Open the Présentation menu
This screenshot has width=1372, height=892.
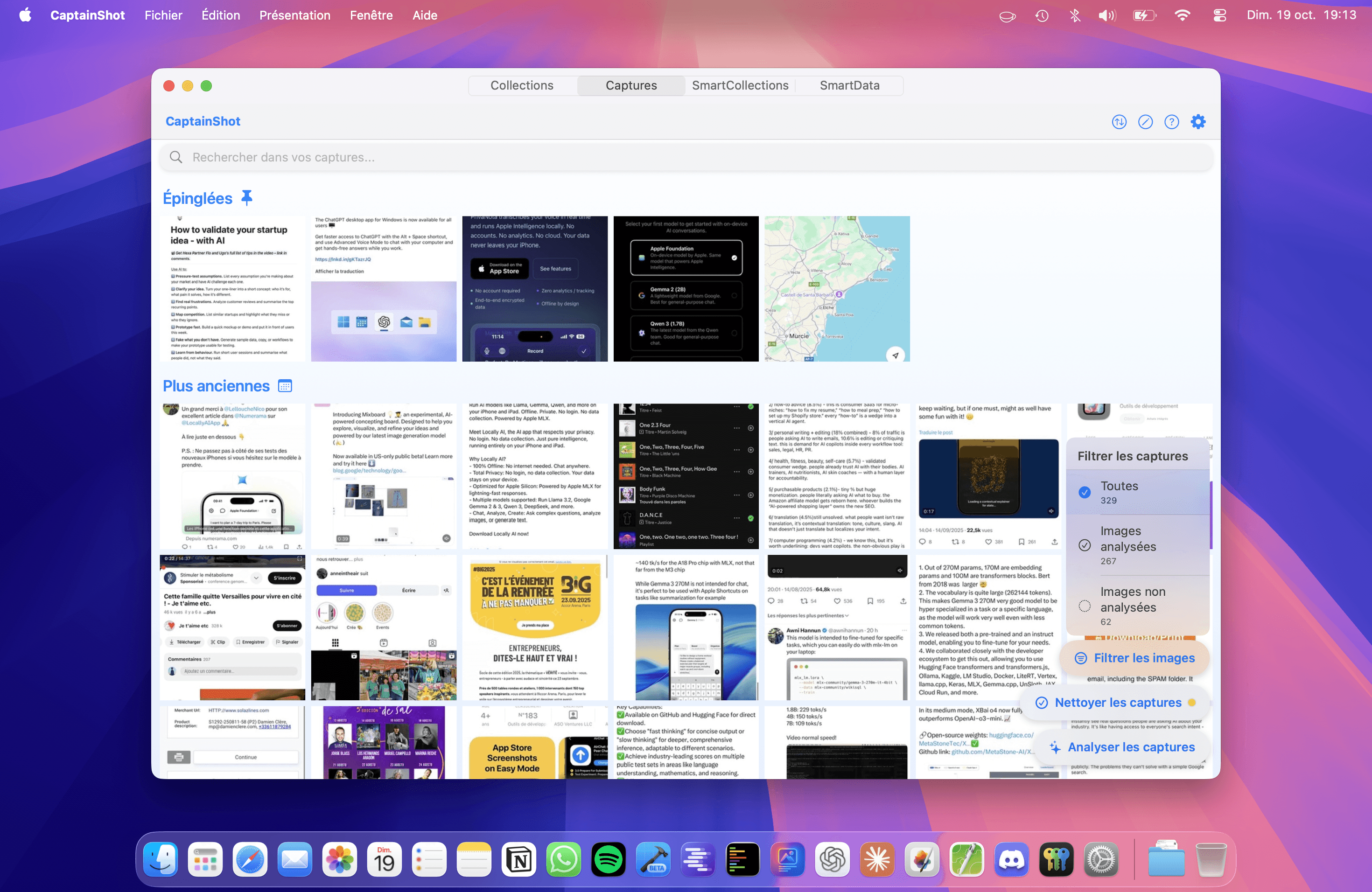[294, 15]
